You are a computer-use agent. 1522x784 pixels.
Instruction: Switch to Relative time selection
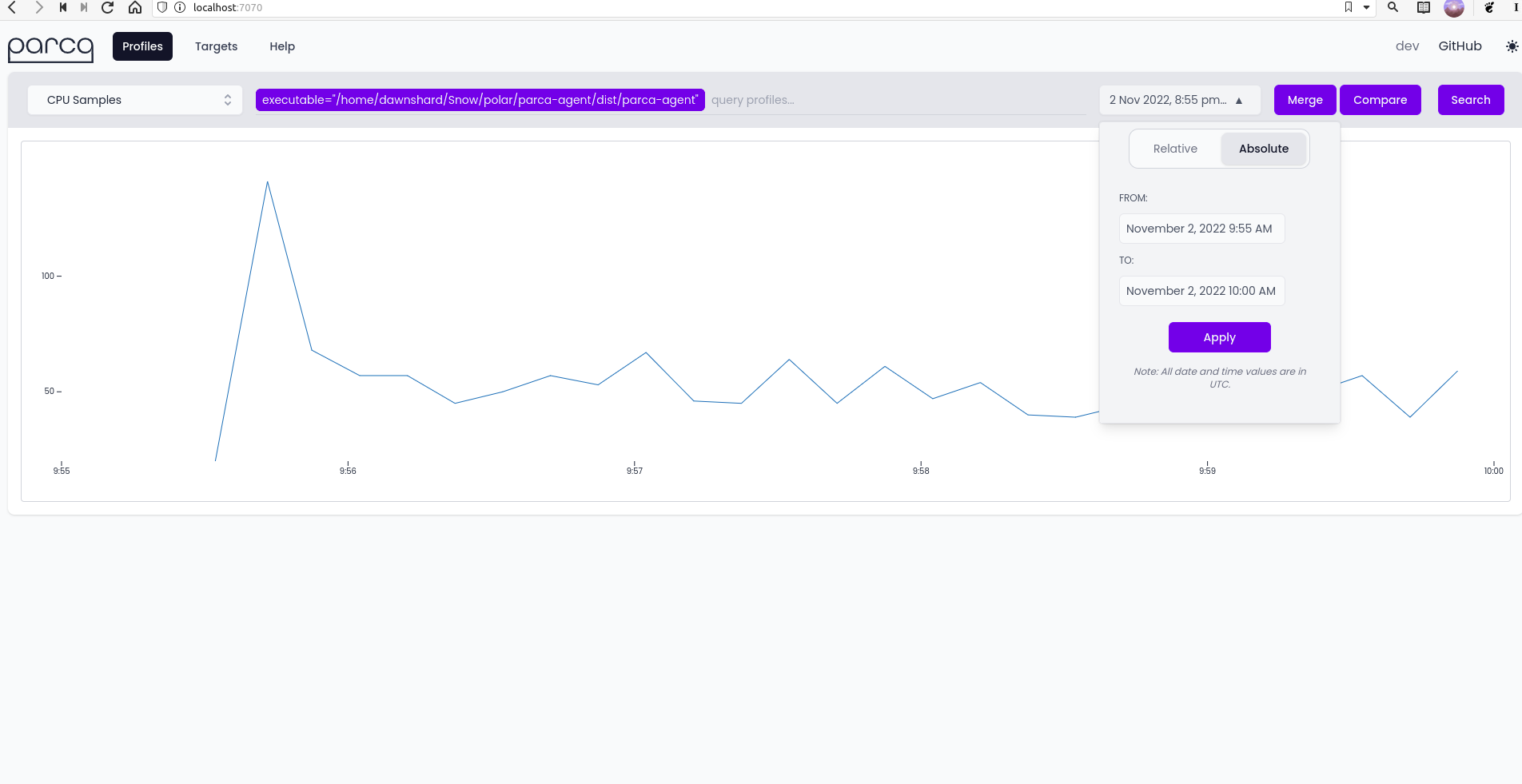point(1174,149)
